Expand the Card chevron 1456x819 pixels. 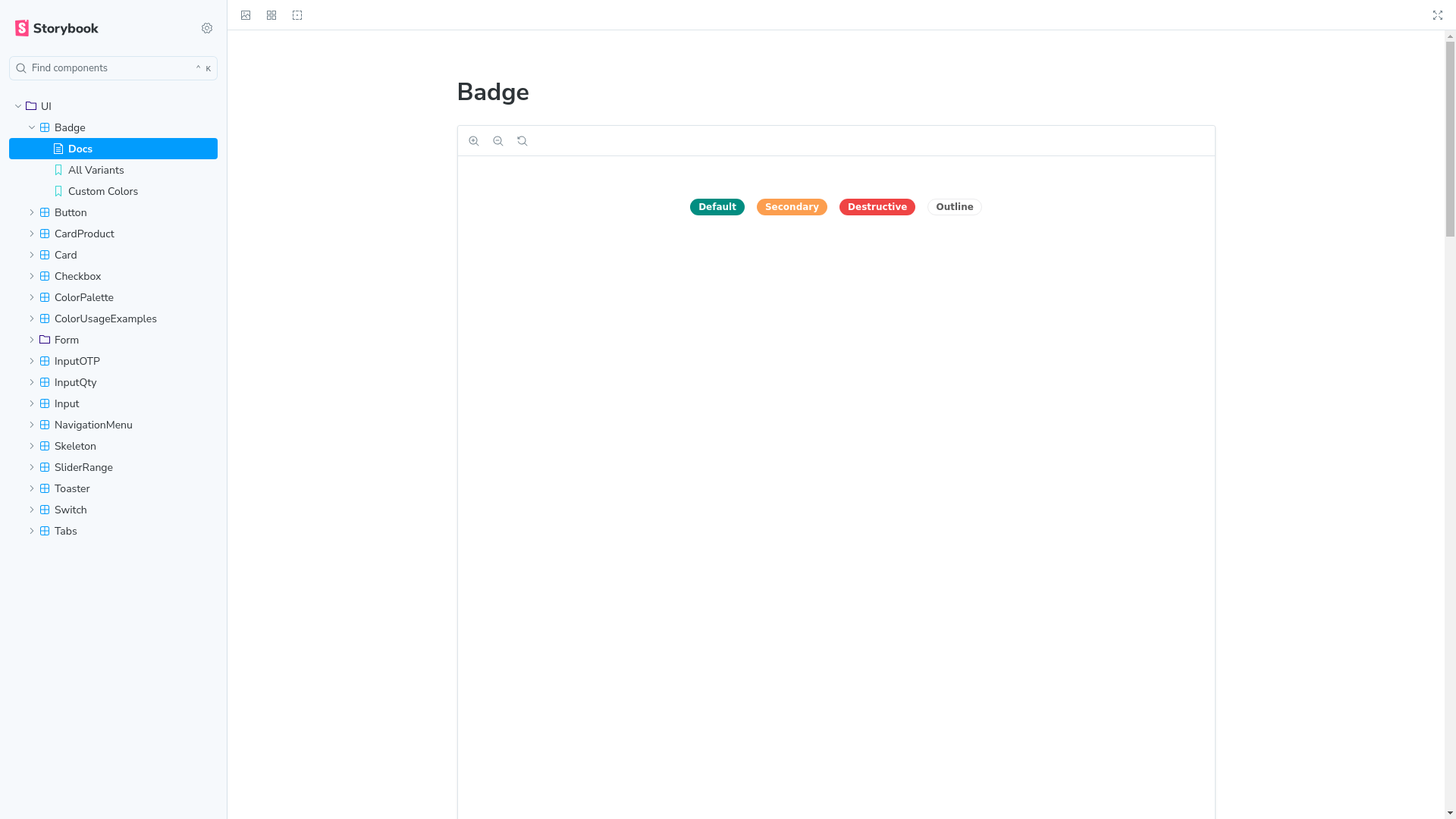[x=32, y=255]
